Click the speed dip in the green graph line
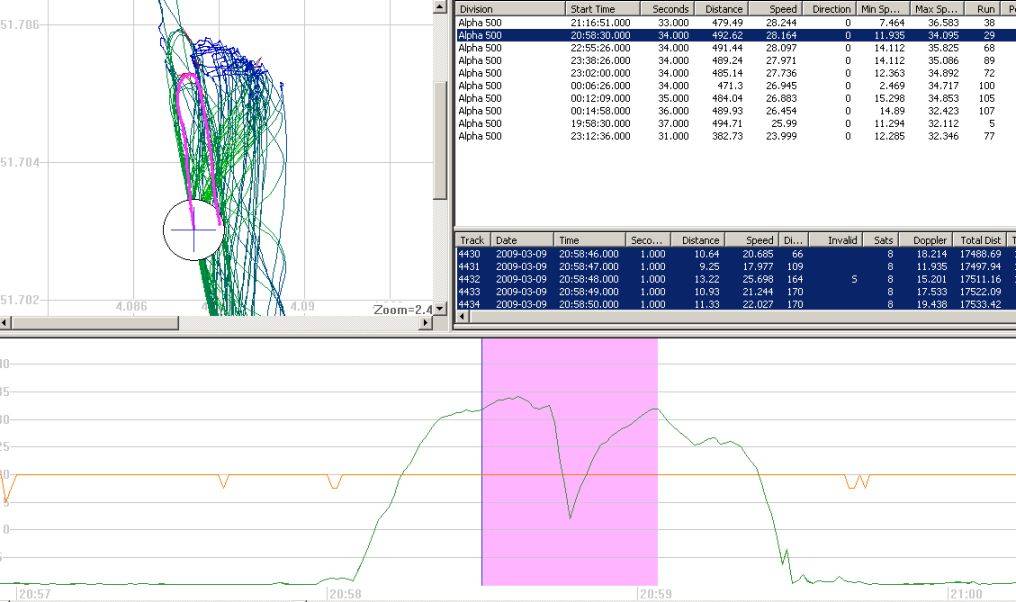This screenshot has width=1016, height=602. pos(570,515)
